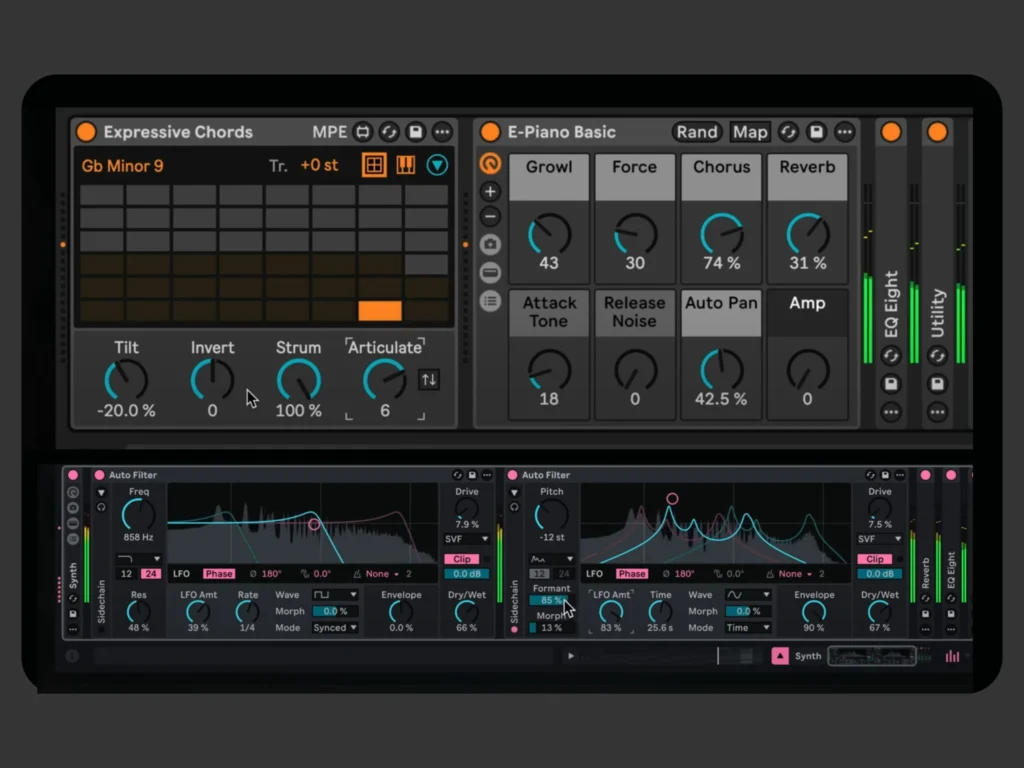Disable the Utility device activator
The height and width of the screenshot is (768, 1024).
937,132
